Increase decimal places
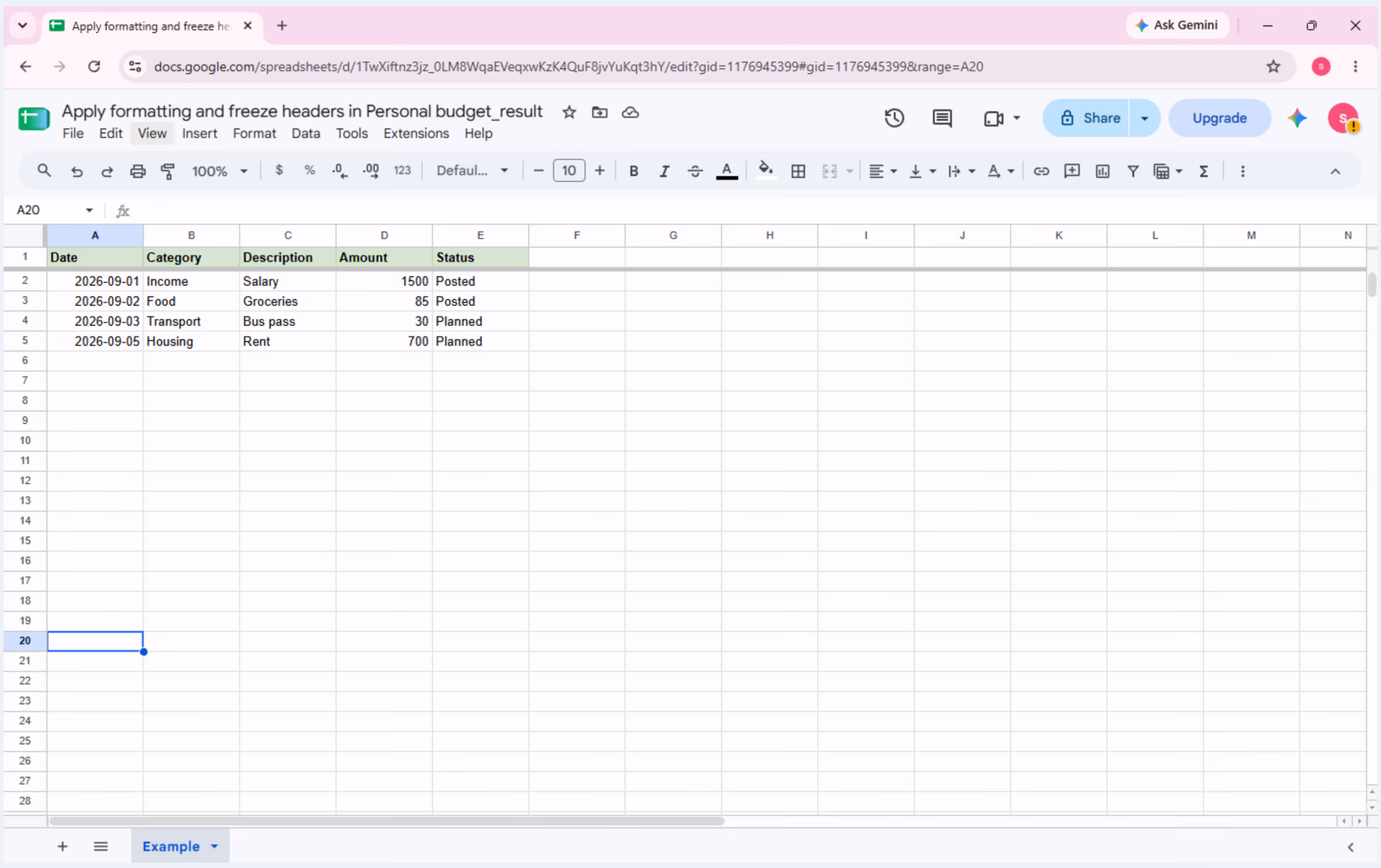1381x868 pixels. (x=371, y=171)
